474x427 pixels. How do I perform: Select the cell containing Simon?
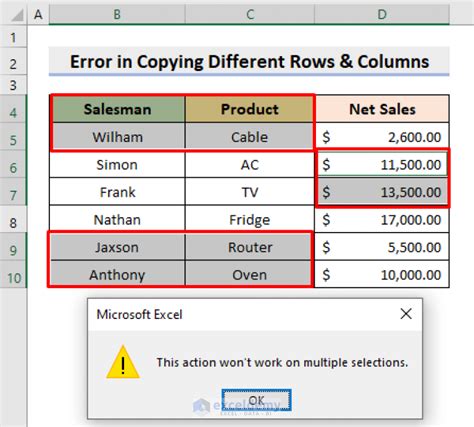pos(117,164)
